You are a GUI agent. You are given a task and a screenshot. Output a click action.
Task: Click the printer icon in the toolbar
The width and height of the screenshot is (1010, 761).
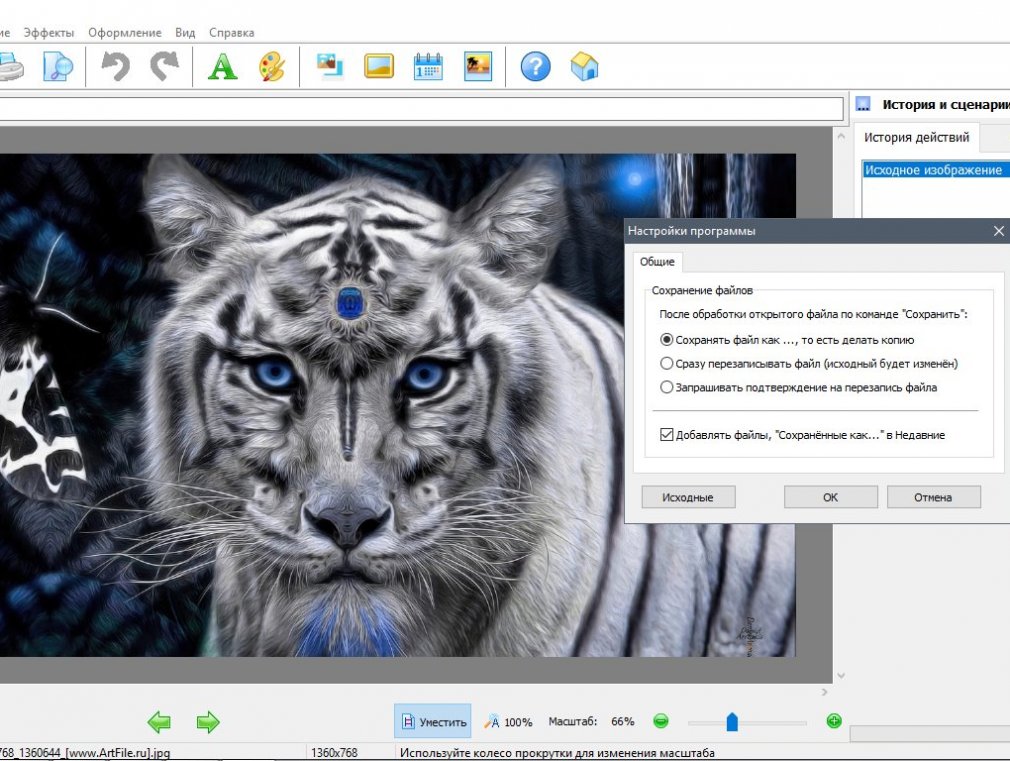pos(11,66)
